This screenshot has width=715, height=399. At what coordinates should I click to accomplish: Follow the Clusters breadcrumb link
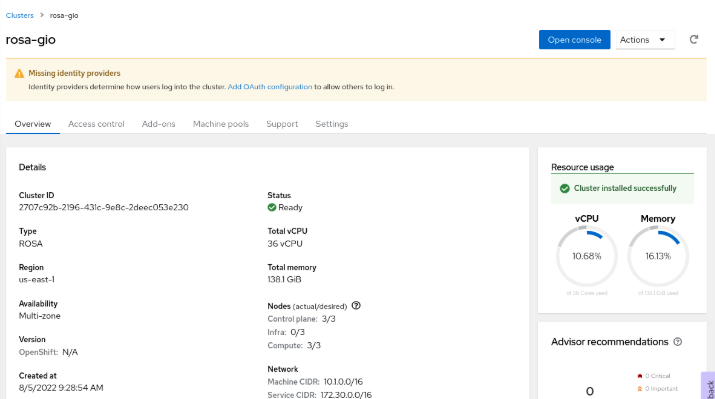point(20,15)
